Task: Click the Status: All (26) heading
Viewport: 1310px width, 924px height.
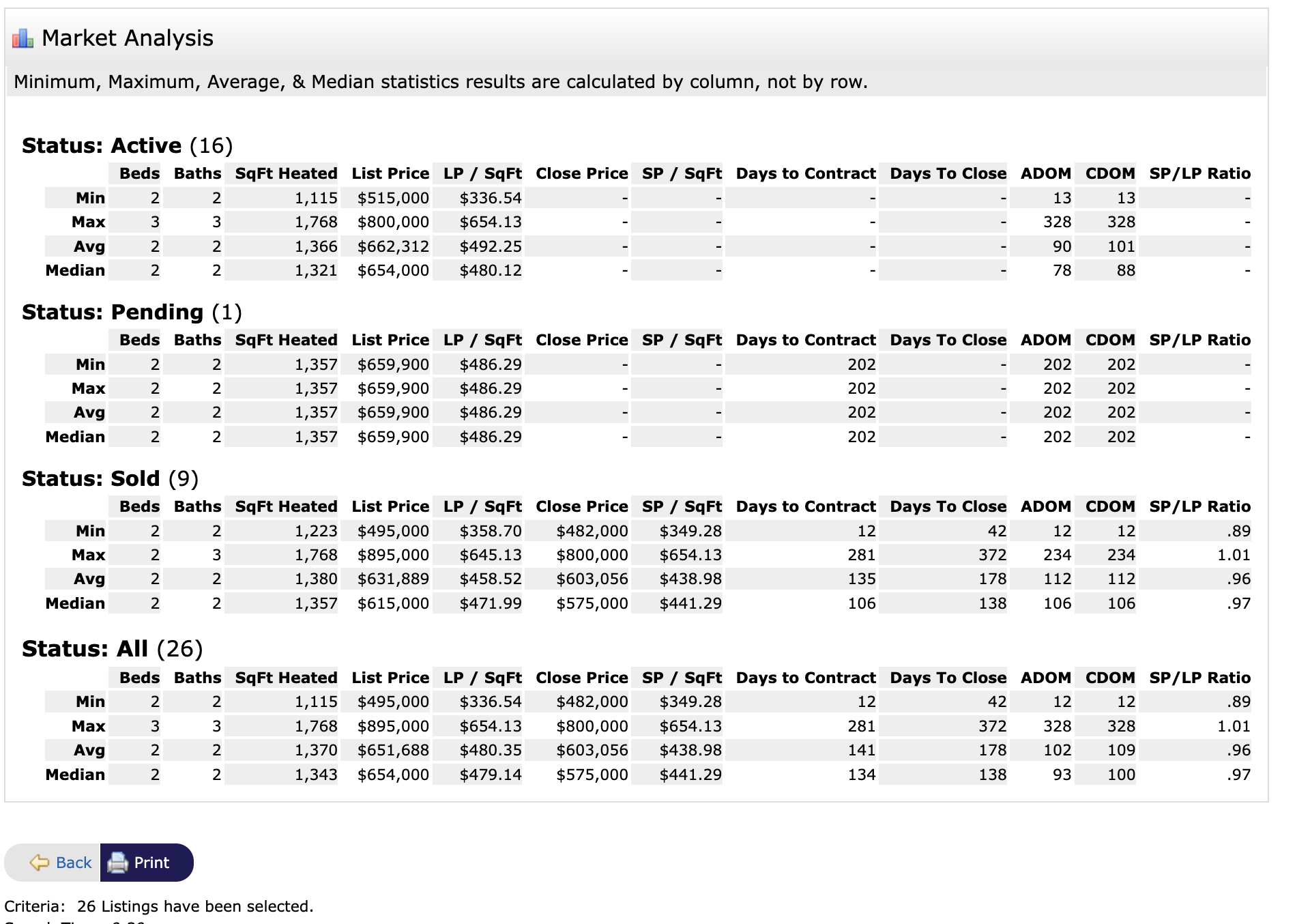Action: [113, 649]
